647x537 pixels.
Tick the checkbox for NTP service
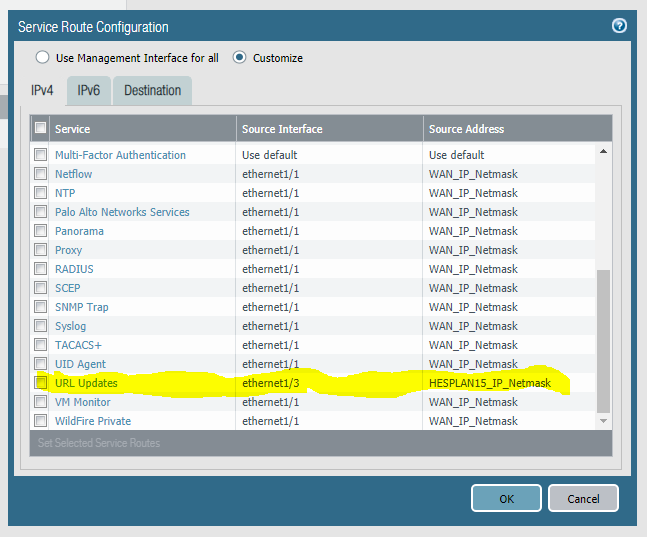coord(40,193)
